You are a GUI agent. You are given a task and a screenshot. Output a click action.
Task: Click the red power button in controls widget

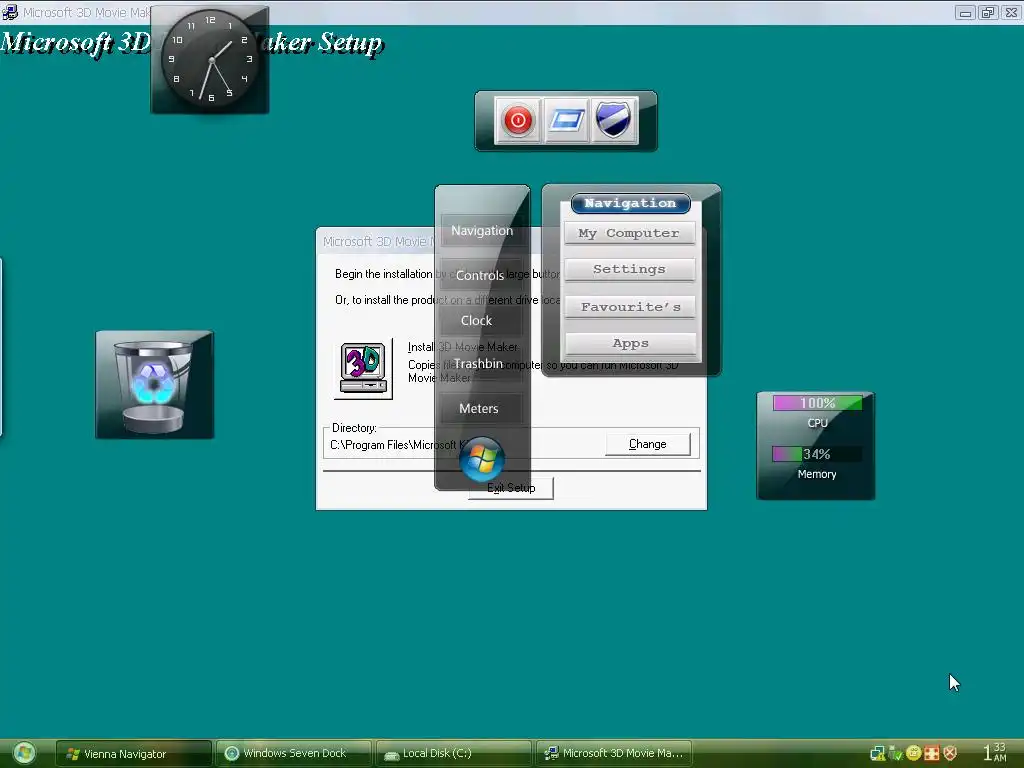[x=518, y=121]
